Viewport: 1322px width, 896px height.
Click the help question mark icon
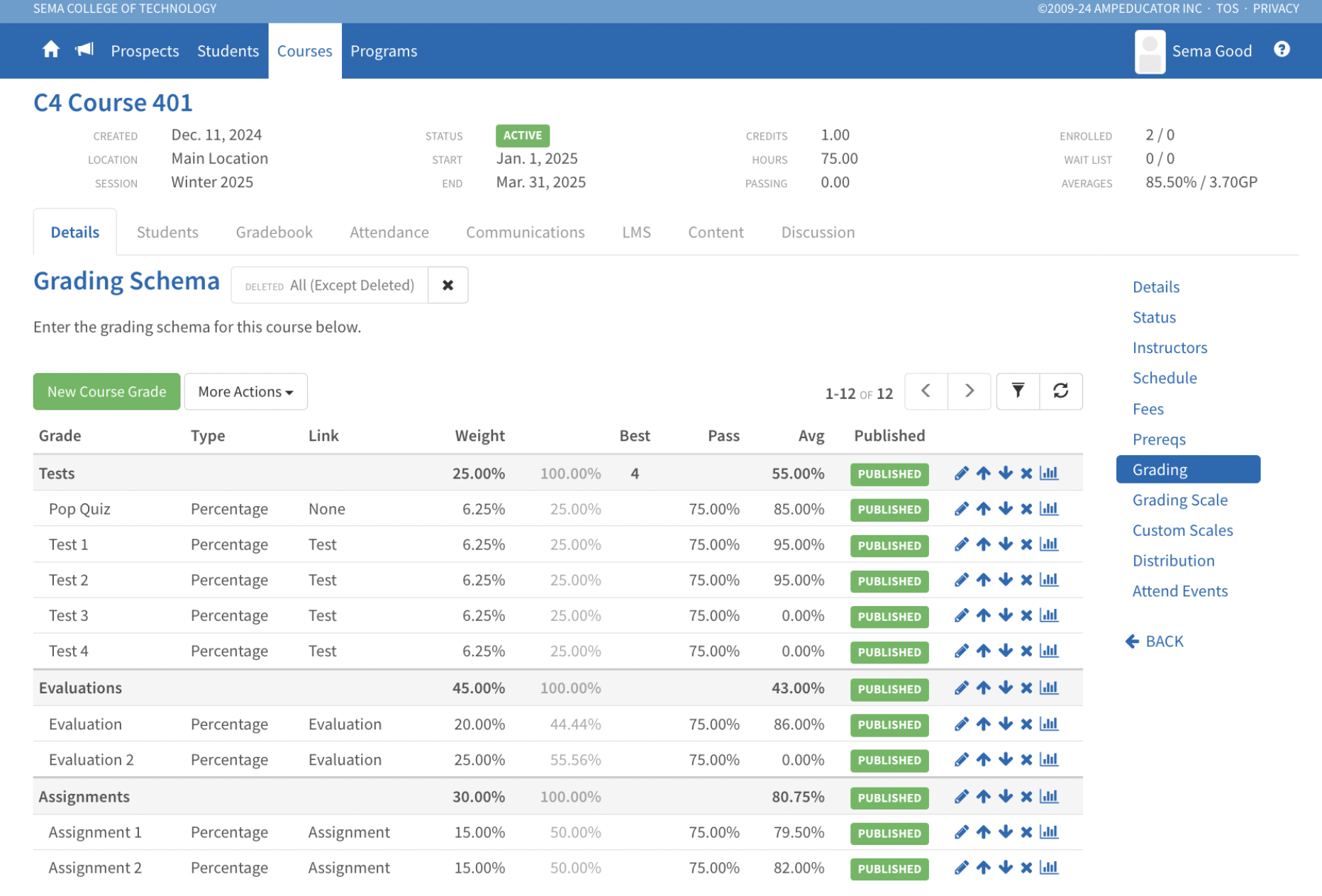click(x=1281, y=50)
